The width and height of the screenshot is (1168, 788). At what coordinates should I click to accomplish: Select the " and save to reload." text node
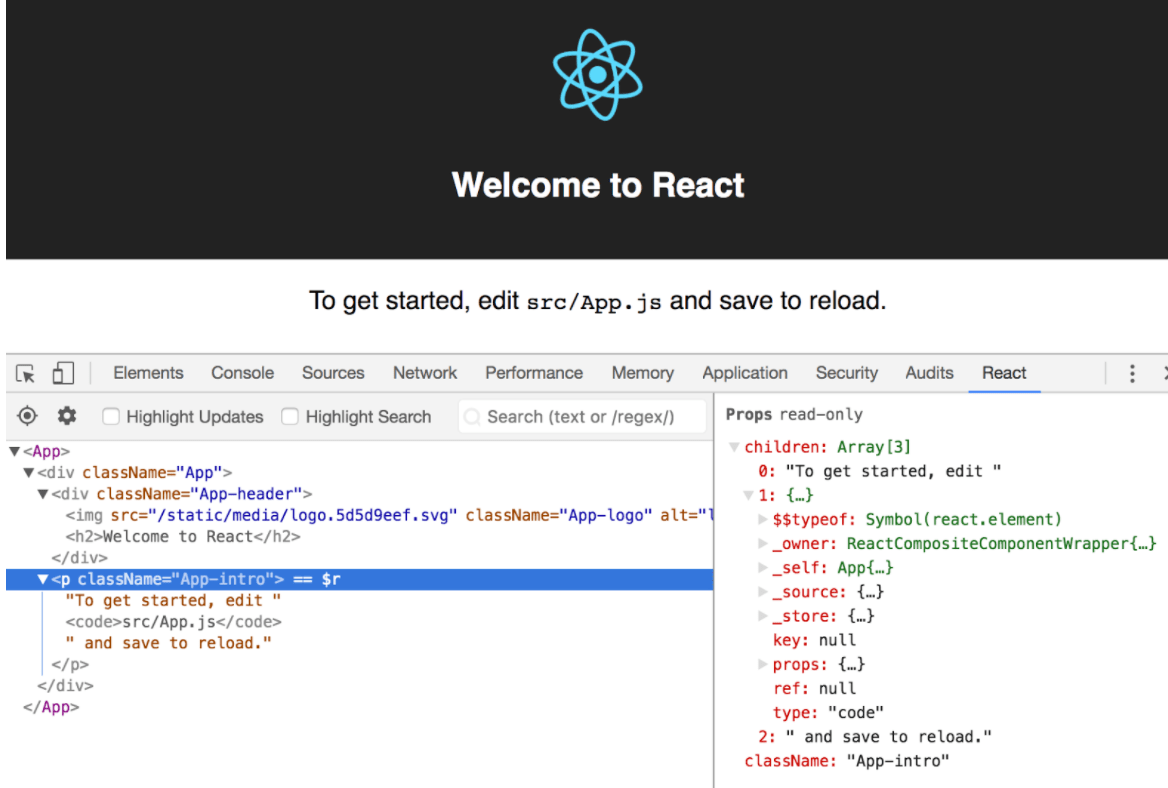click(x=168, y=643)
